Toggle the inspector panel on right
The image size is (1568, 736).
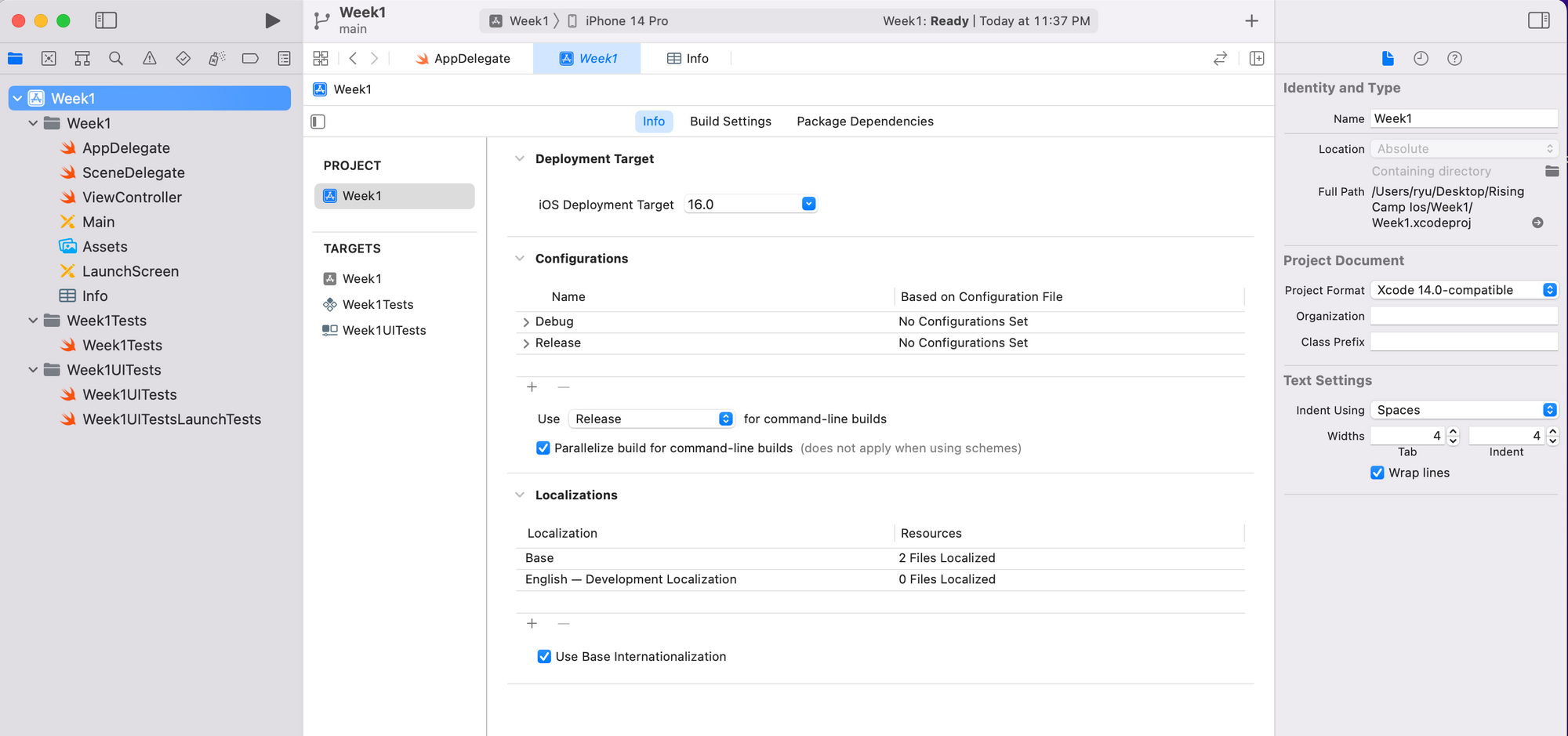point(1538,20)
